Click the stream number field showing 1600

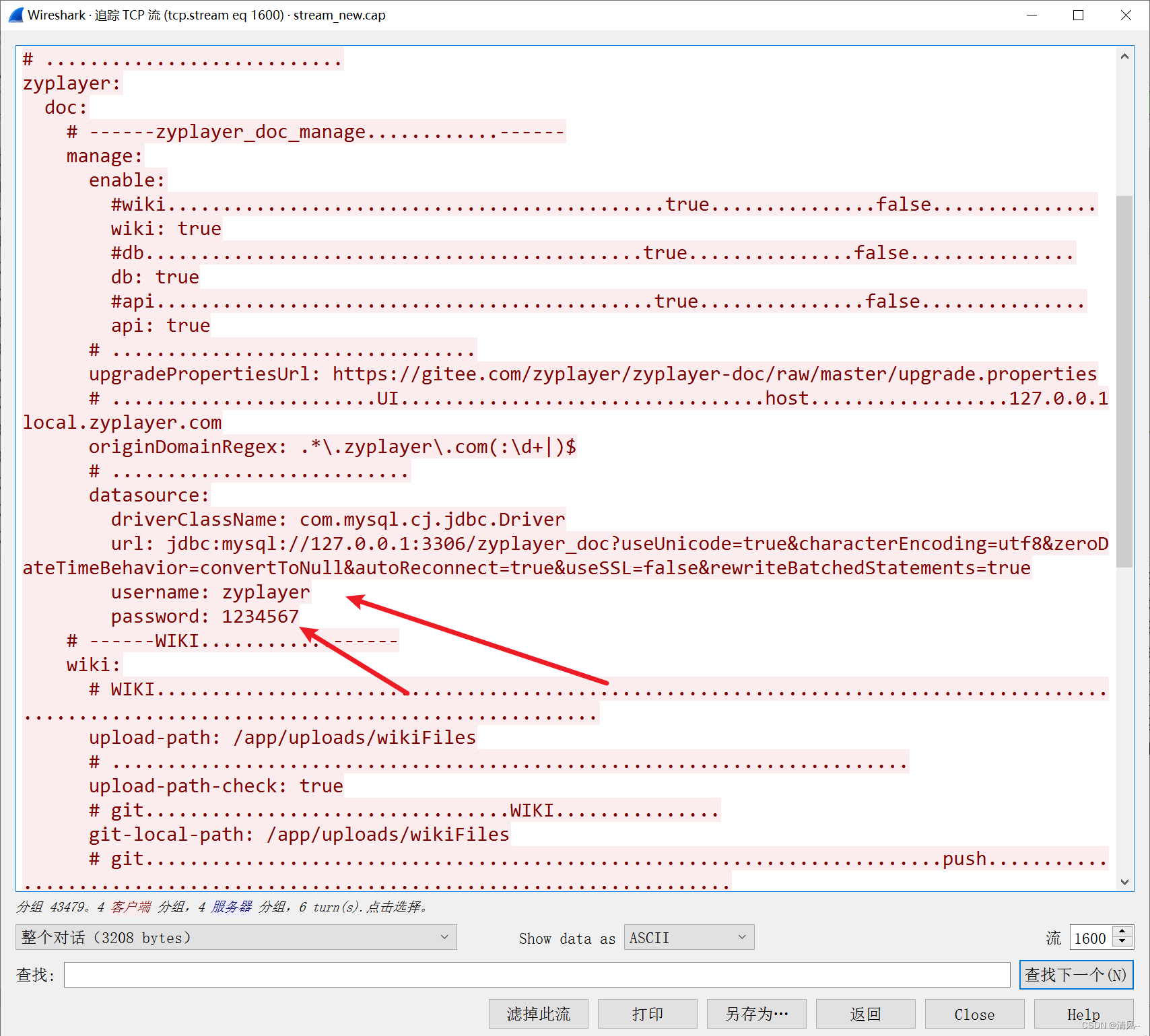[1091, 938]
